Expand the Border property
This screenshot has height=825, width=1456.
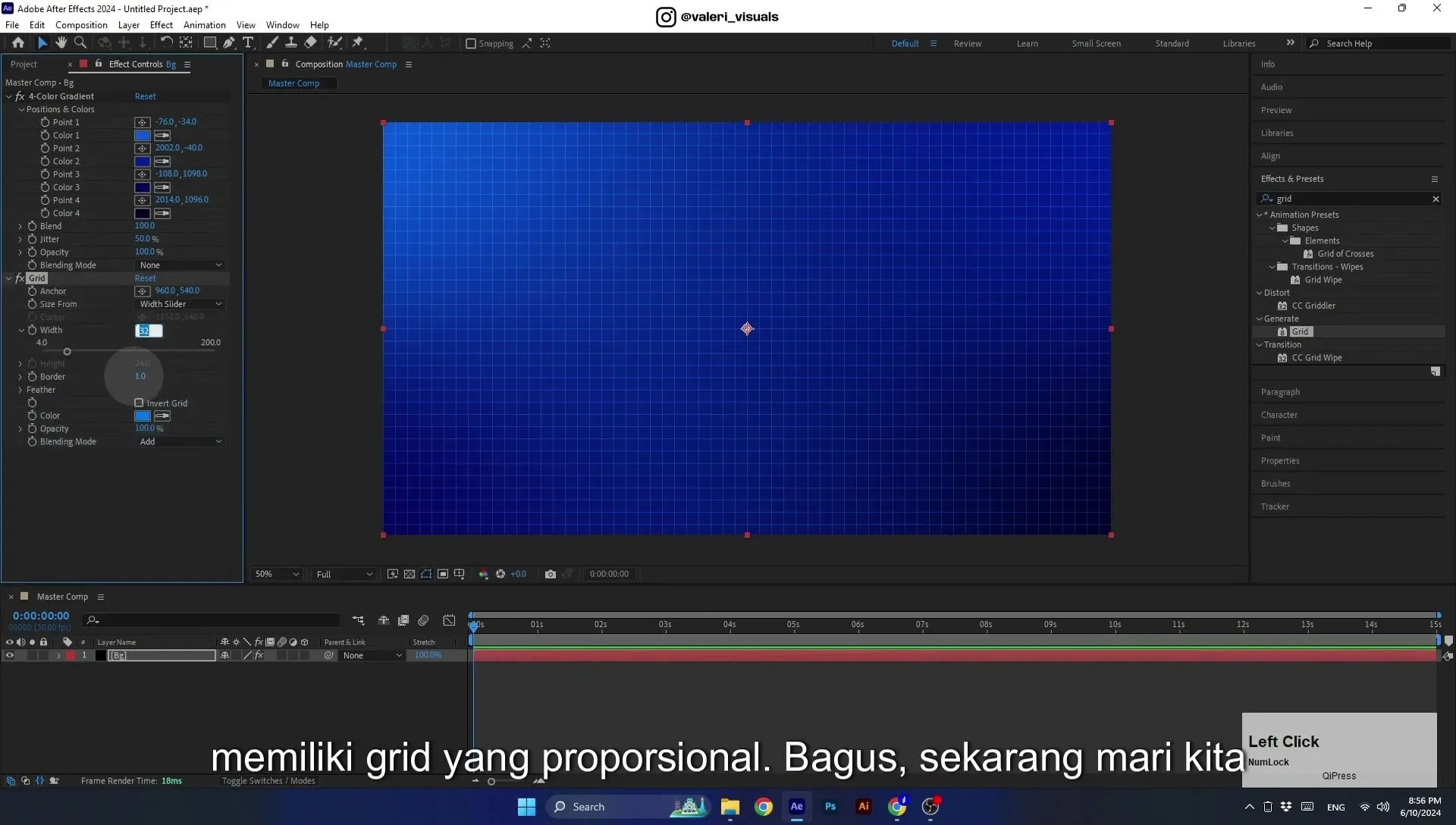20,377
